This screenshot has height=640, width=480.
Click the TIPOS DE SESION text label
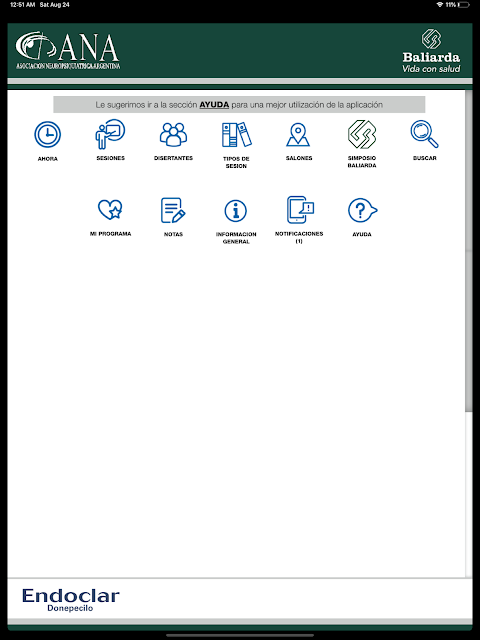click(236, 162)
